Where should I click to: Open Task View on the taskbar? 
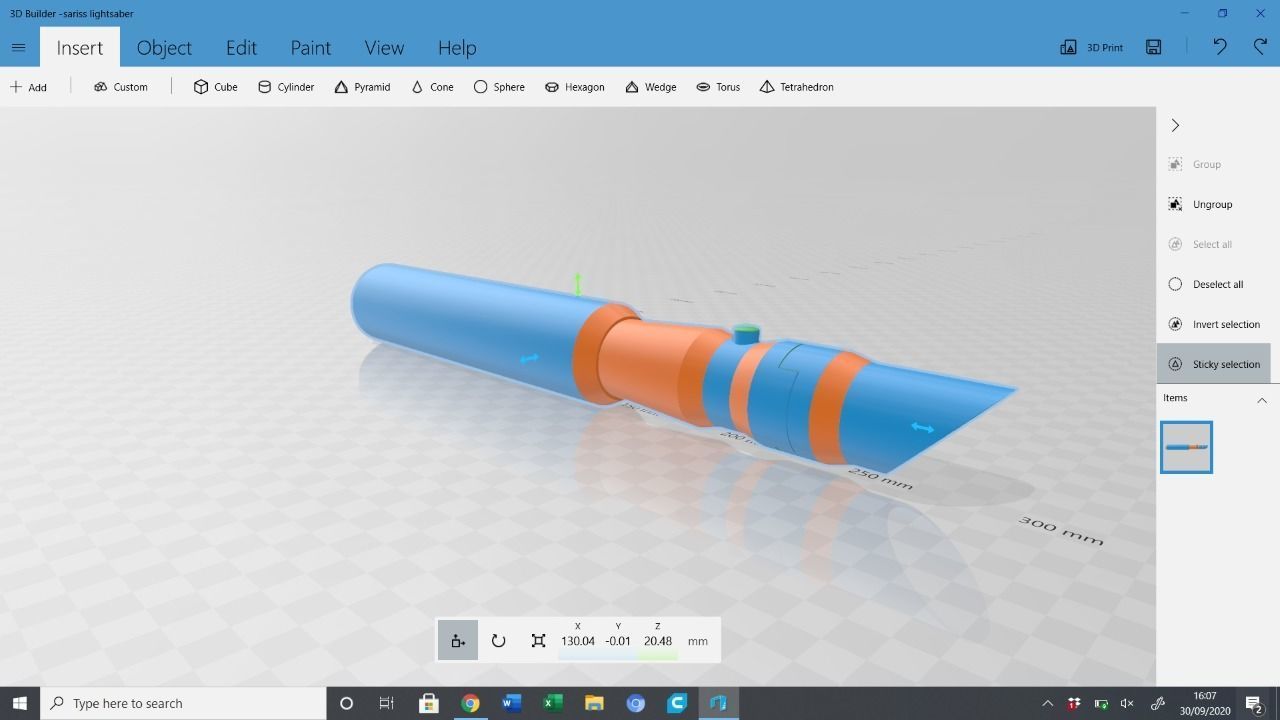[x=386, y=703]
